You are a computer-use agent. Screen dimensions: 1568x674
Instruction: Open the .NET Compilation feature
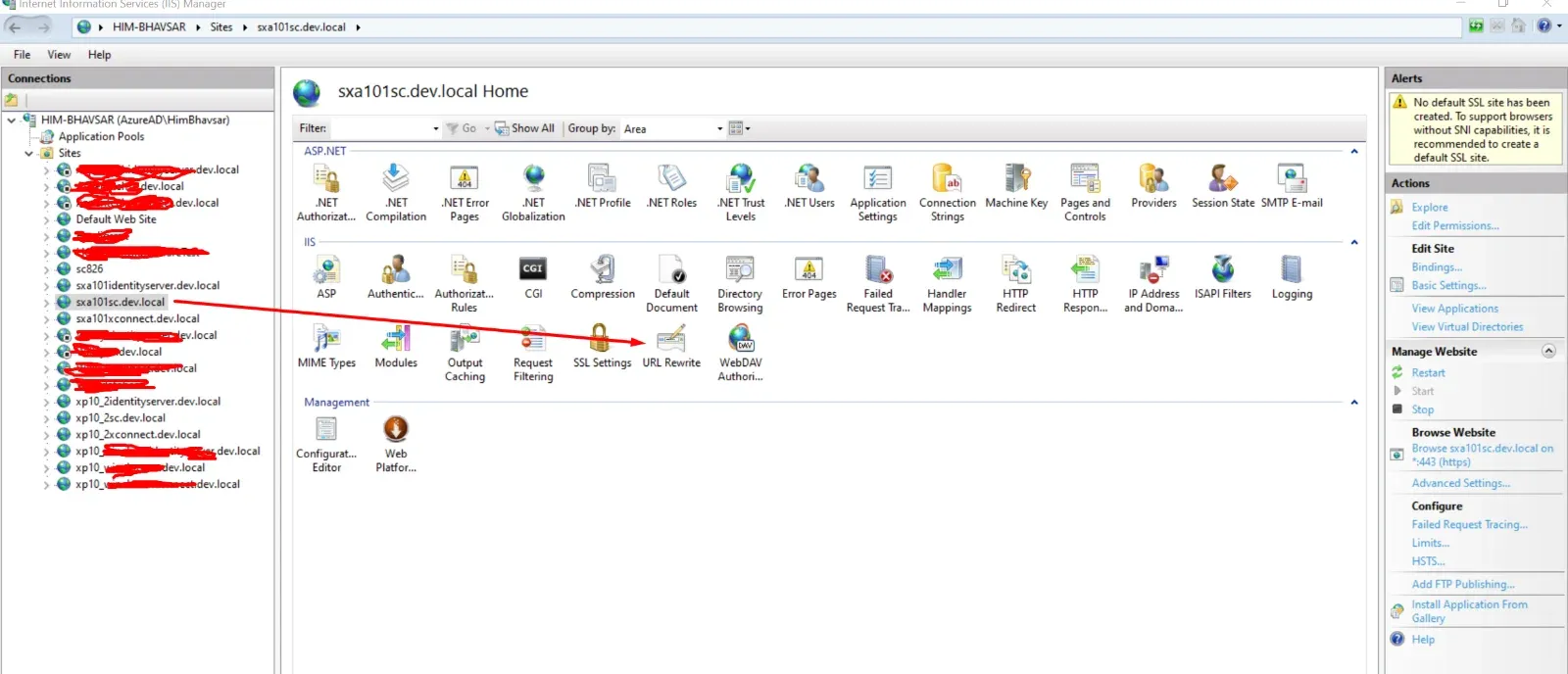click(396, 192)
